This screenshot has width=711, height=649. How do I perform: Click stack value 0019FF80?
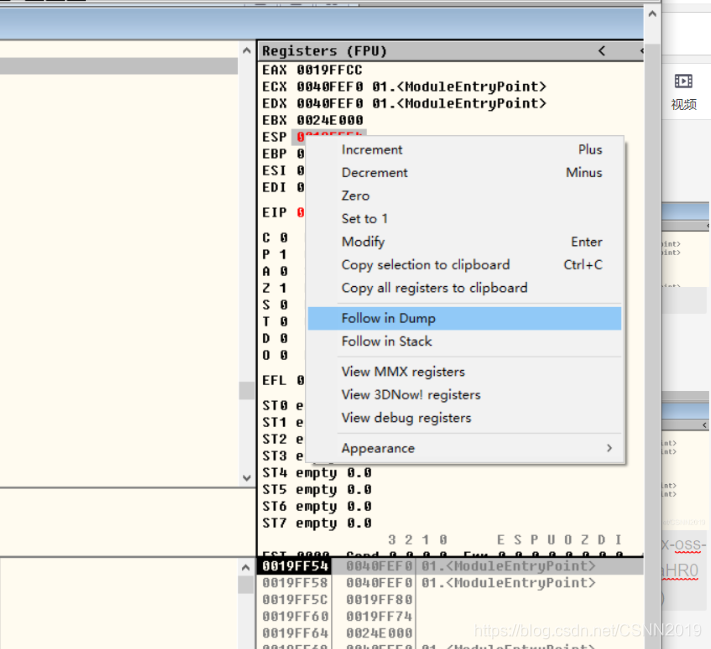point(379,600)
